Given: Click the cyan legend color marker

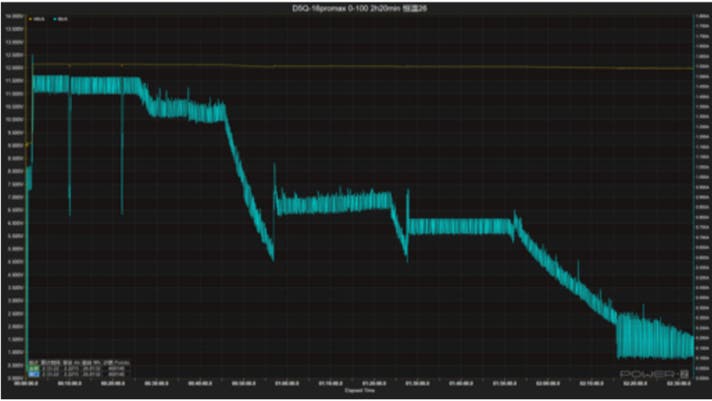Looking at the screenshot, I should [x=54, y=19].
